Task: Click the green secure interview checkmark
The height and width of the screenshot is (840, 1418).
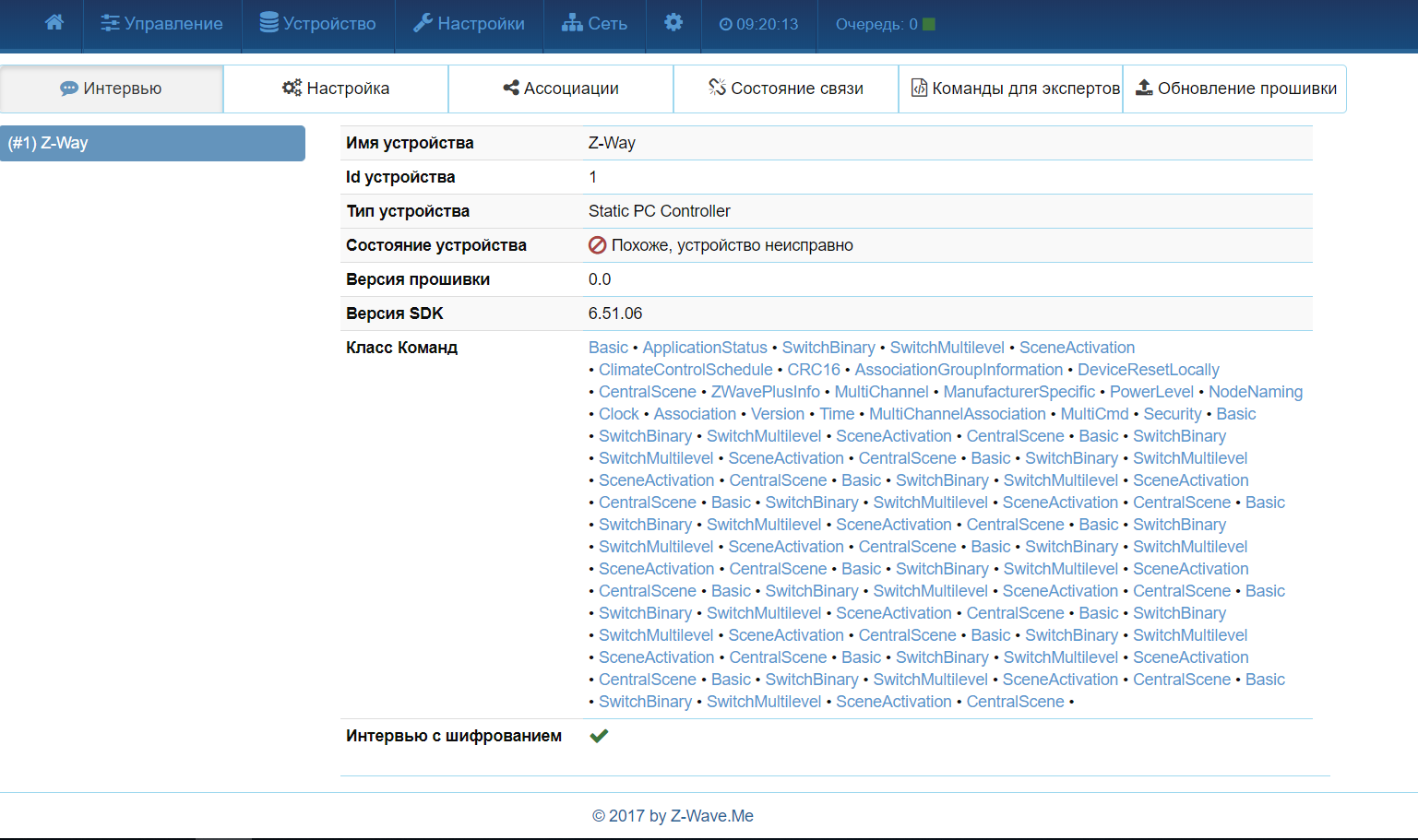Action: click(599, 736)
